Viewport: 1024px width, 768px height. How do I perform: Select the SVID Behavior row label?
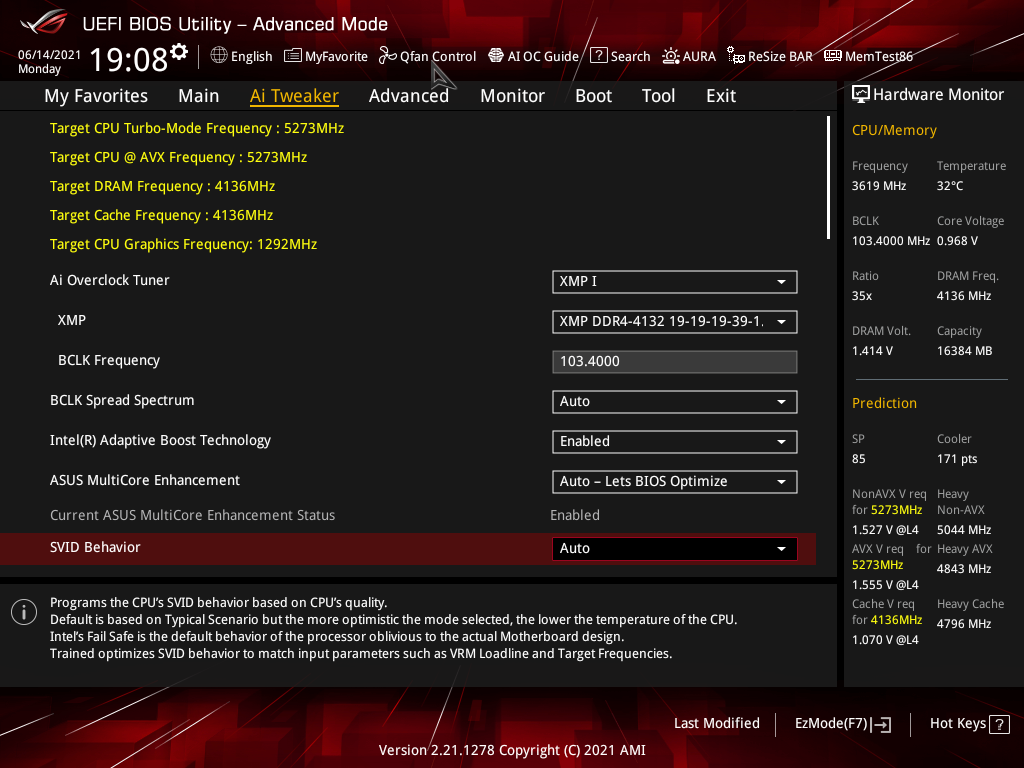point(95,547)
